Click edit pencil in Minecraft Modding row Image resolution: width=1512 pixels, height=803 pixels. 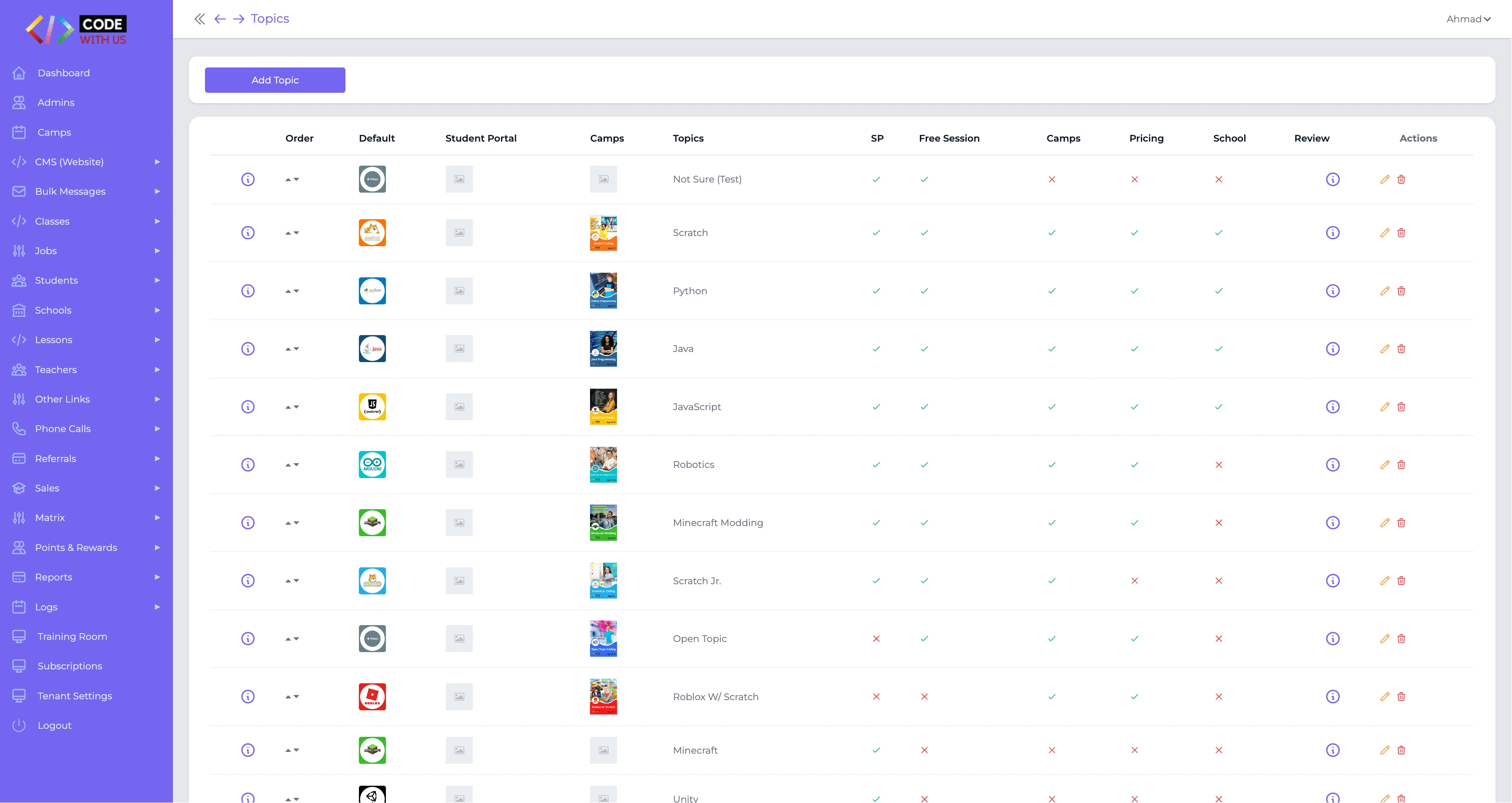(x=1385, y=523)
